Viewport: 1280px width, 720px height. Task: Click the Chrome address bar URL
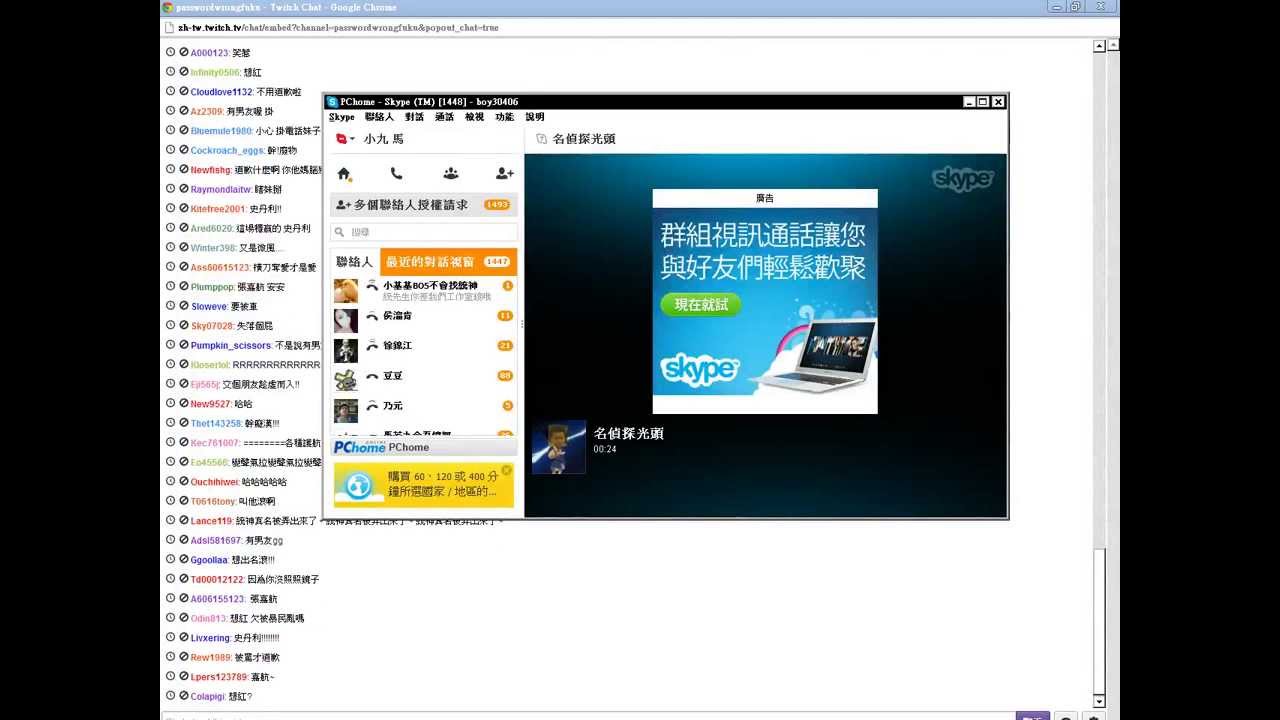(x=338, y=27)
